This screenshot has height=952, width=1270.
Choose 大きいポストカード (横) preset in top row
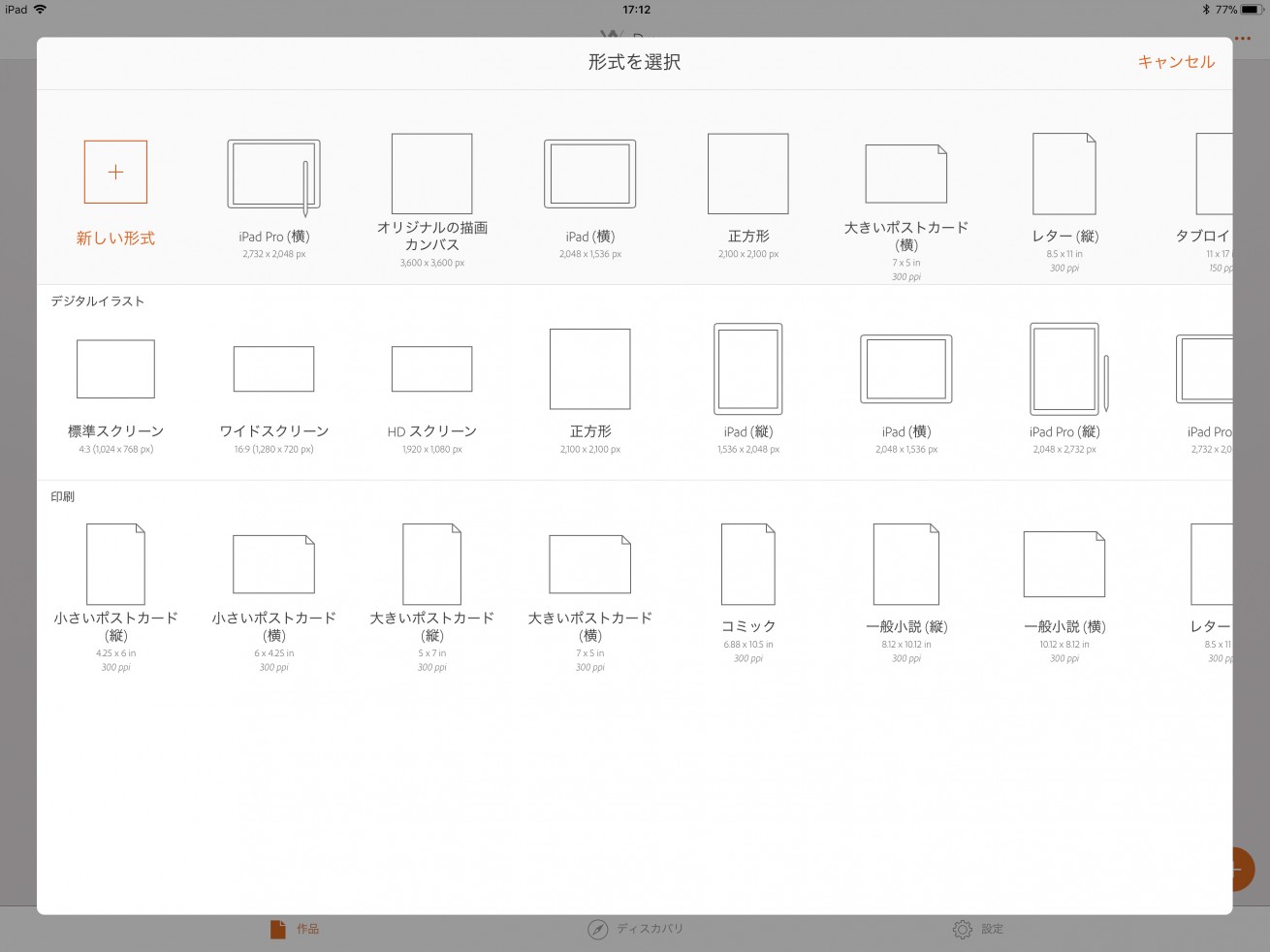tap(906, 212)
